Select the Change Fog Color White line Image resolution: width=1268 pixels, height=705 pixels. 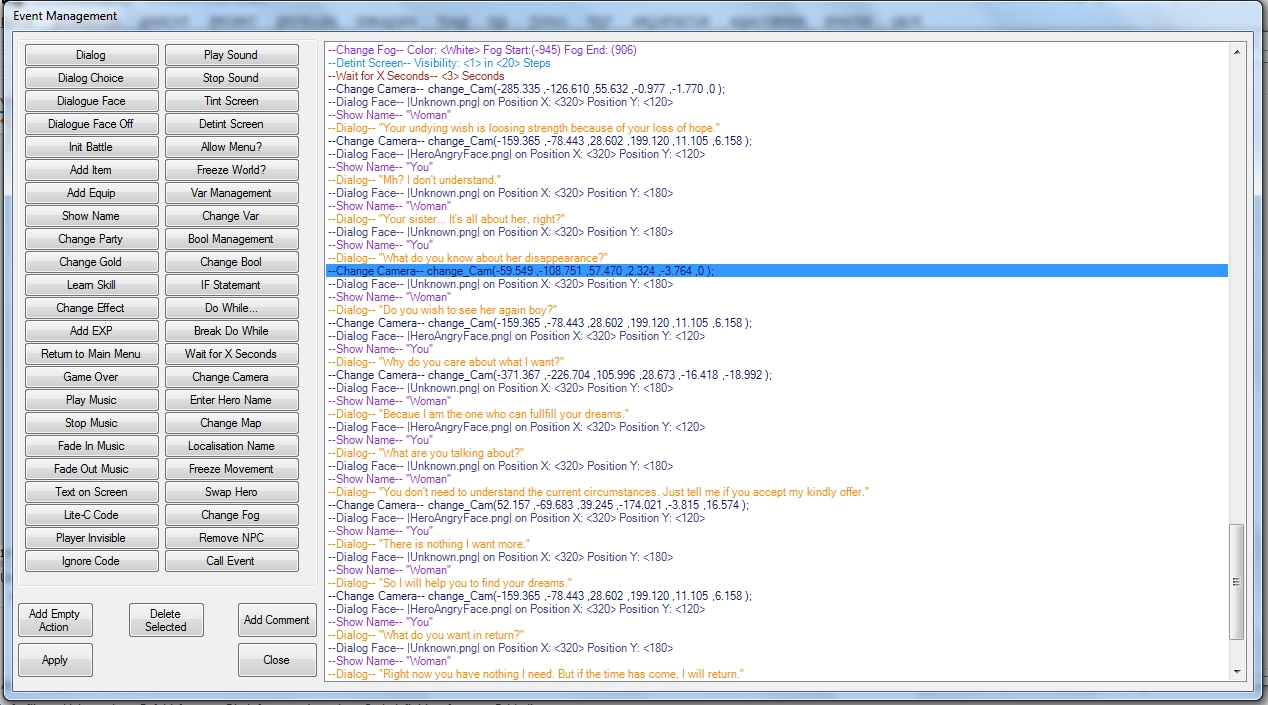tap(777, 50)
